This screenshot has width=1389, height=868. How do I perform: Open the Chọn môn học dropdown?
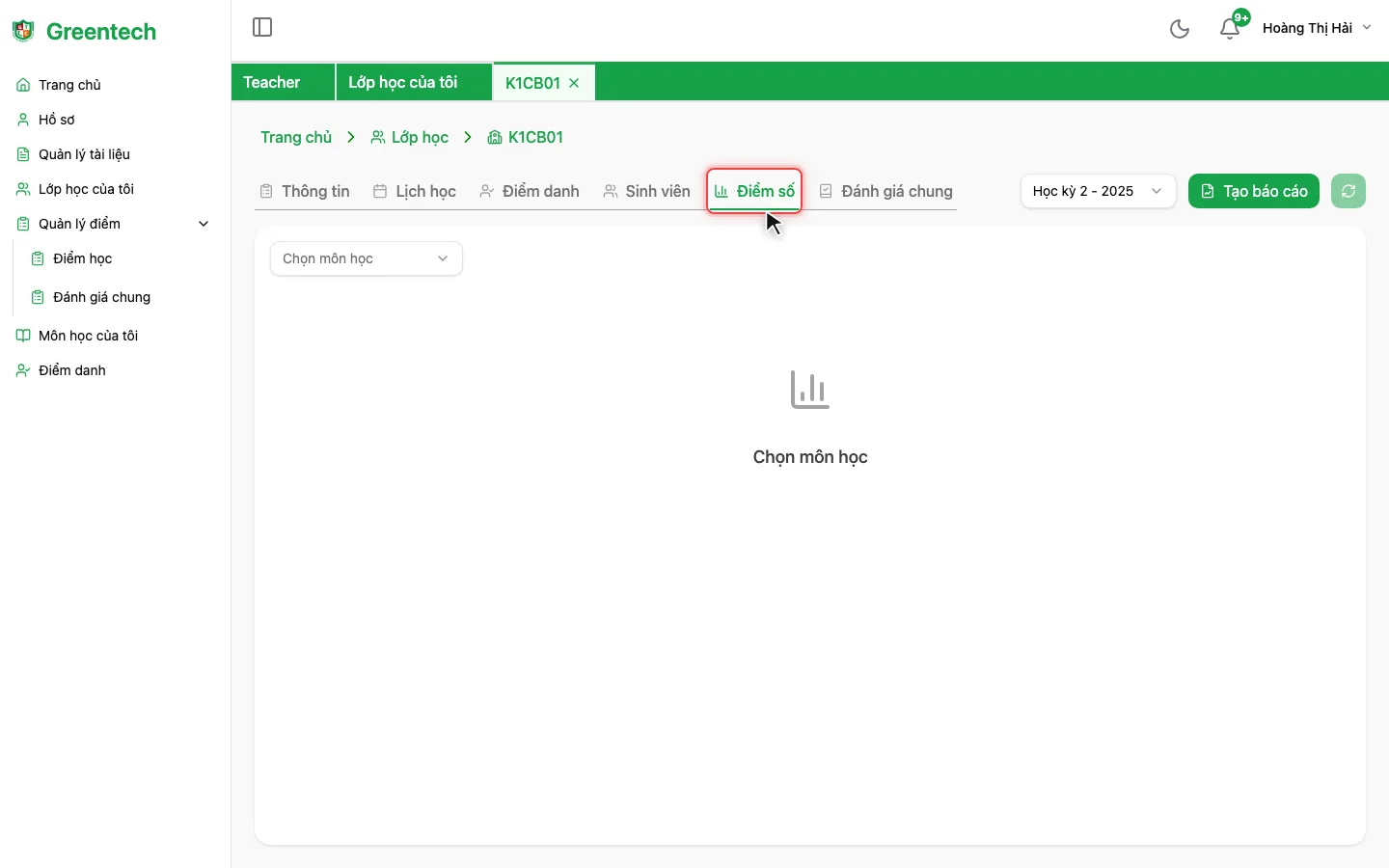(366, 258)
